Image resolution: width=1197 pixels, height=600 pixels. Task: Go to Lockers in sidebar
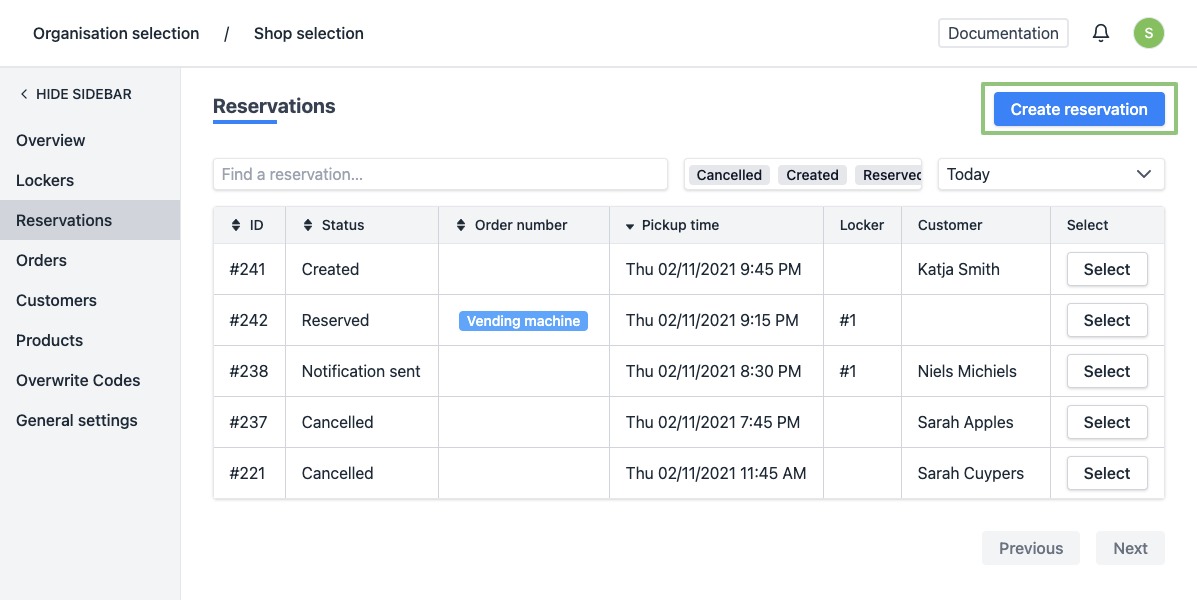point(45,180)
